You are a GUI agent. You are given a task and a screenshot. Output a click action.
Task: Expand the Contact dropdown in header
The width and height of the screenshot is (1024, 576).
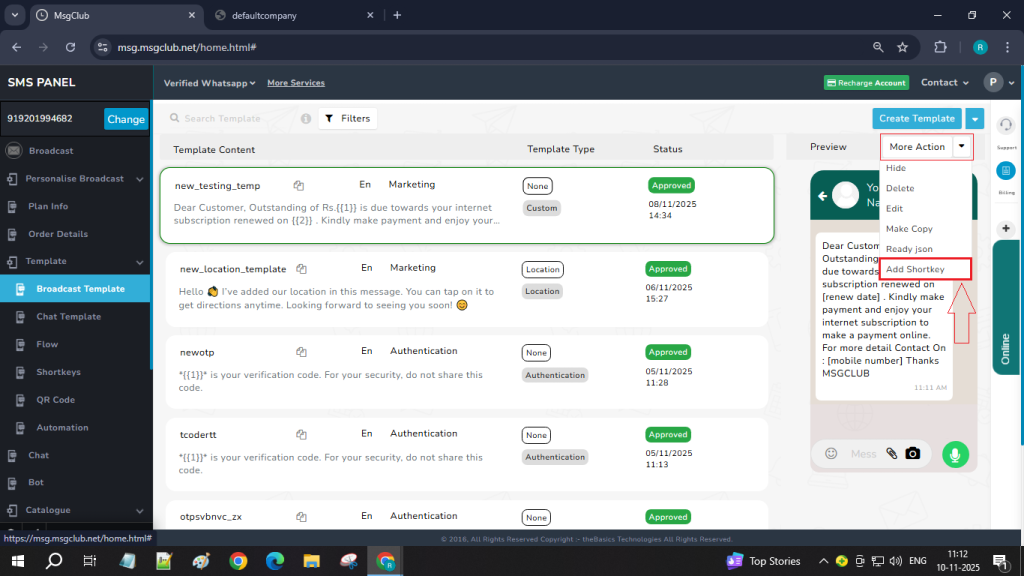(945, 83)
